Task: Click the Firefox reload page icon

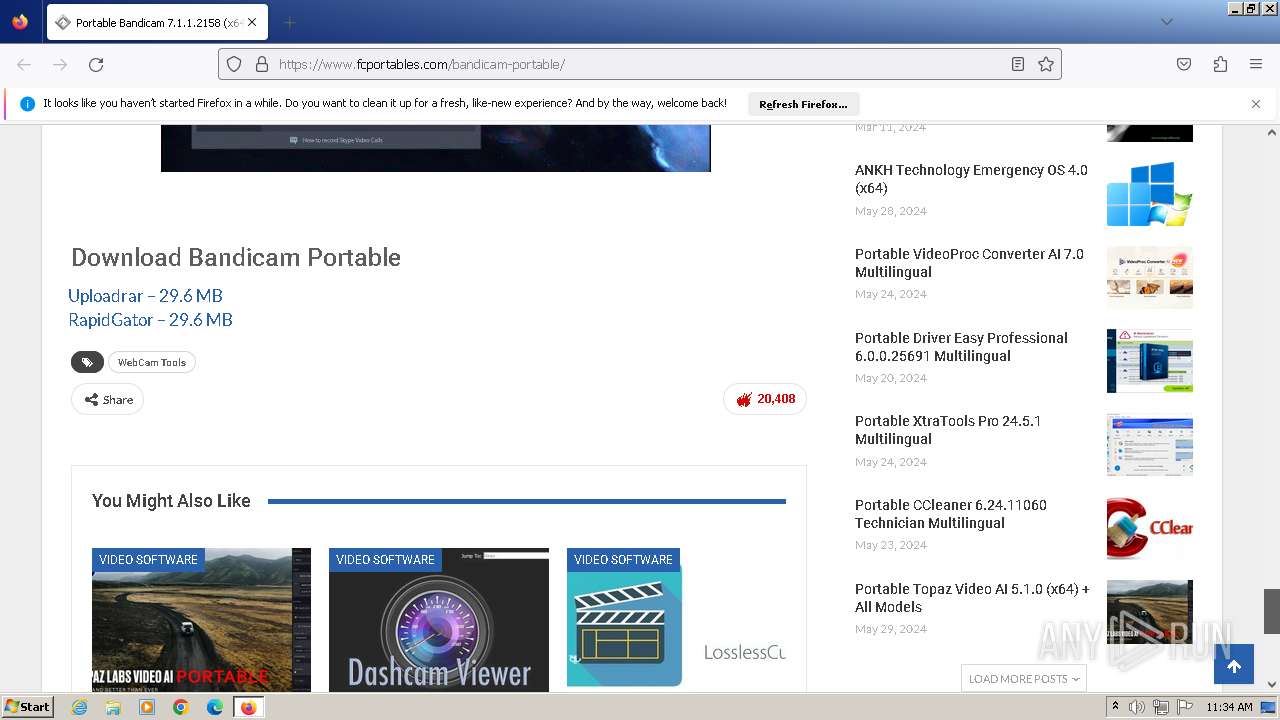Action: pyautogui.click(x=96, y=64)
